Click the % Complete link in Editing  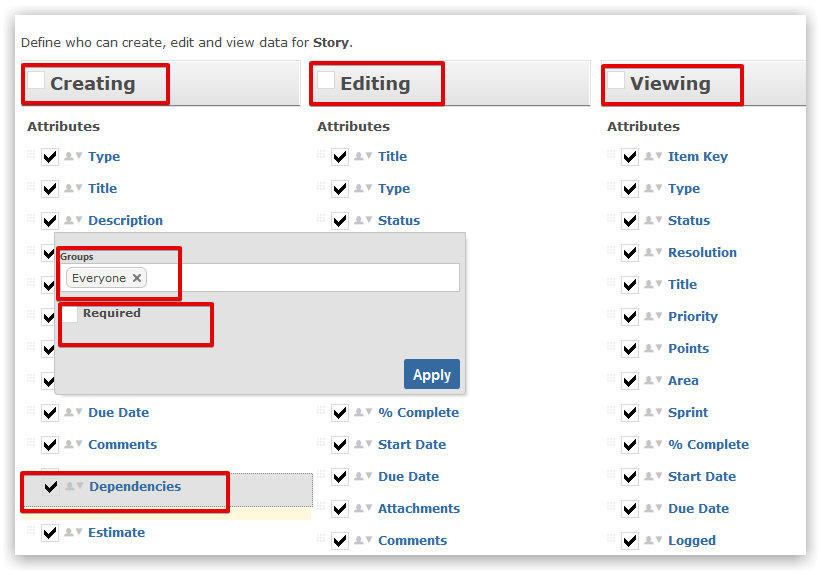pyautogui.click(x=418, y=412)
